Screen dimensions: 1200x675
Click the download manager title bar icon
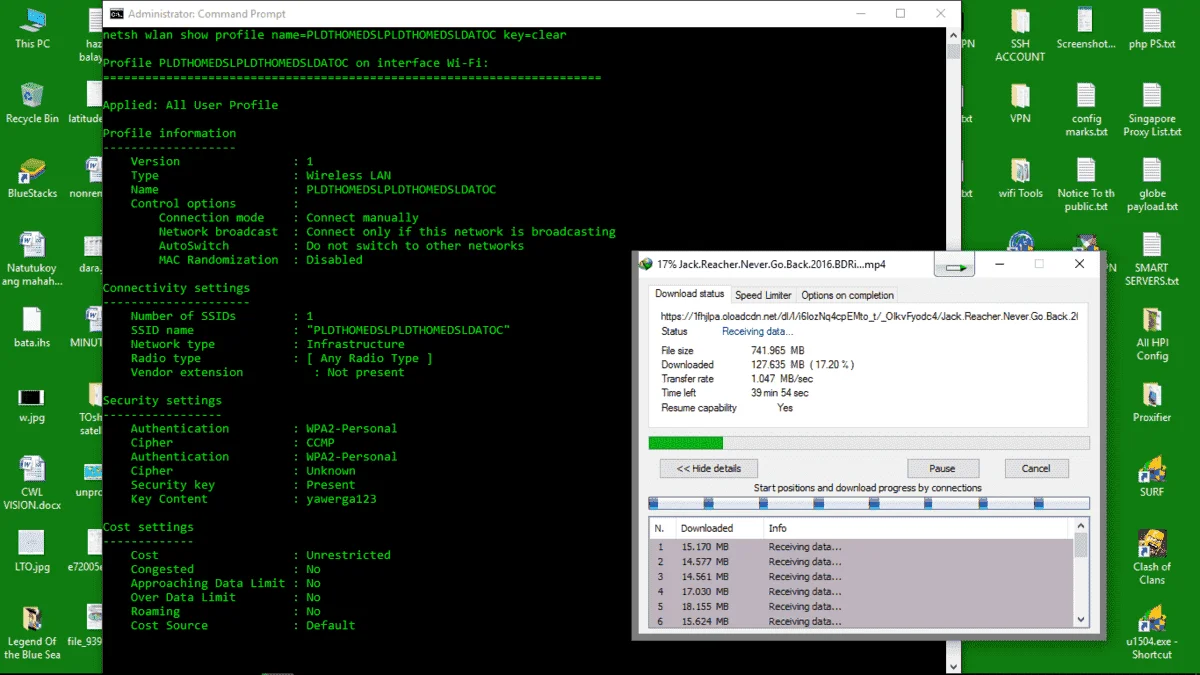[x=646, y=265]
